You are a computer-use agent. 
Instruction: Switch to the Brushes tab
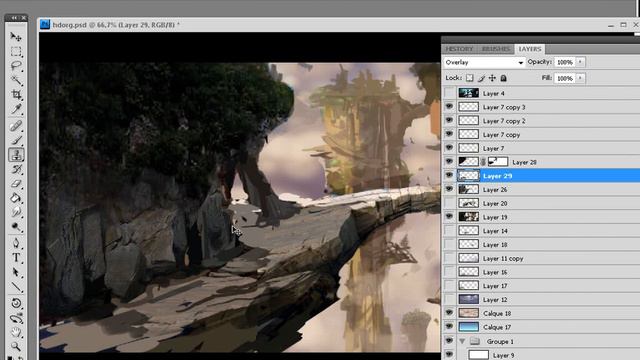496,49
